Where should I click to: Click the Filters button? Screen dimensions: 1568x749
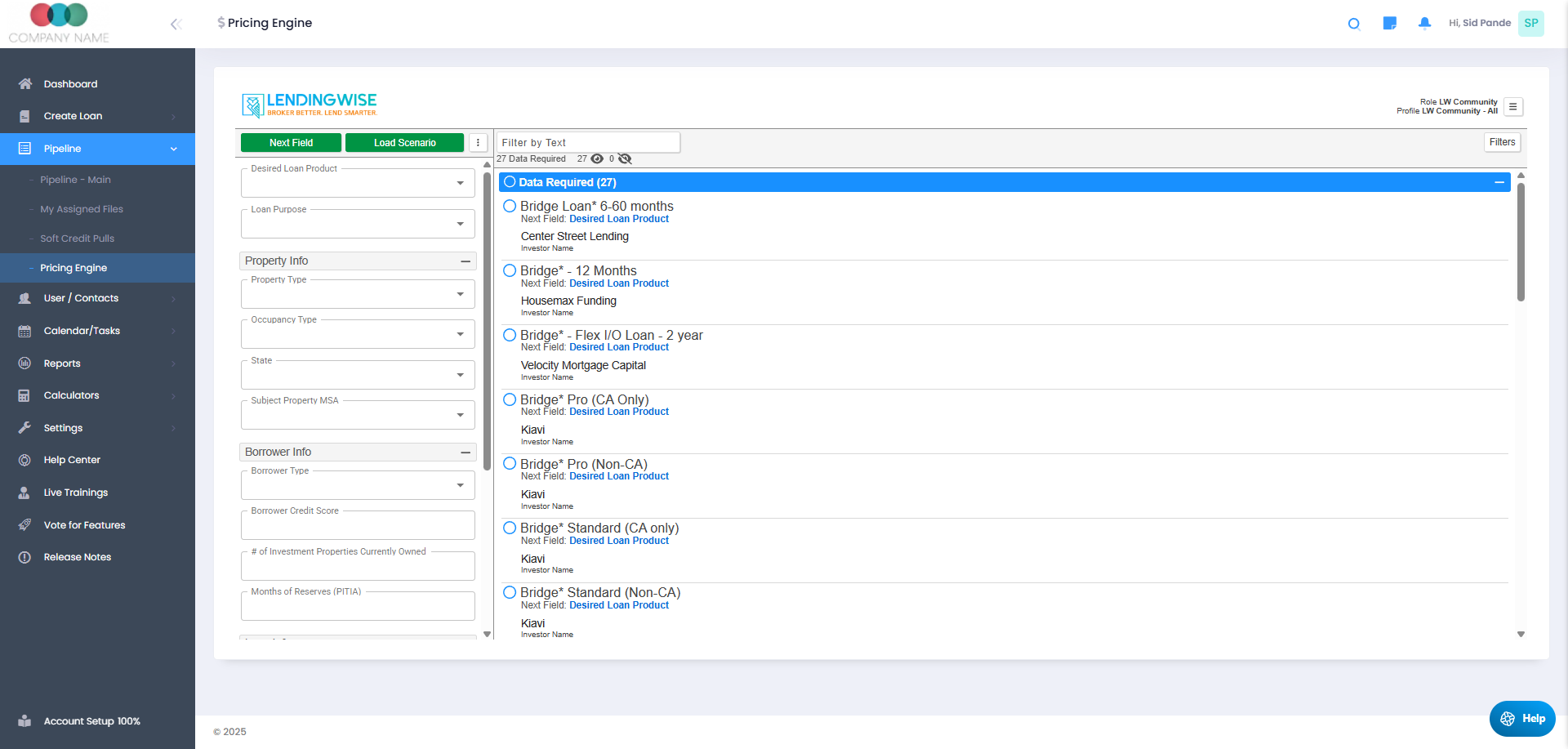pyautogui.click(x=1502, y=142)
